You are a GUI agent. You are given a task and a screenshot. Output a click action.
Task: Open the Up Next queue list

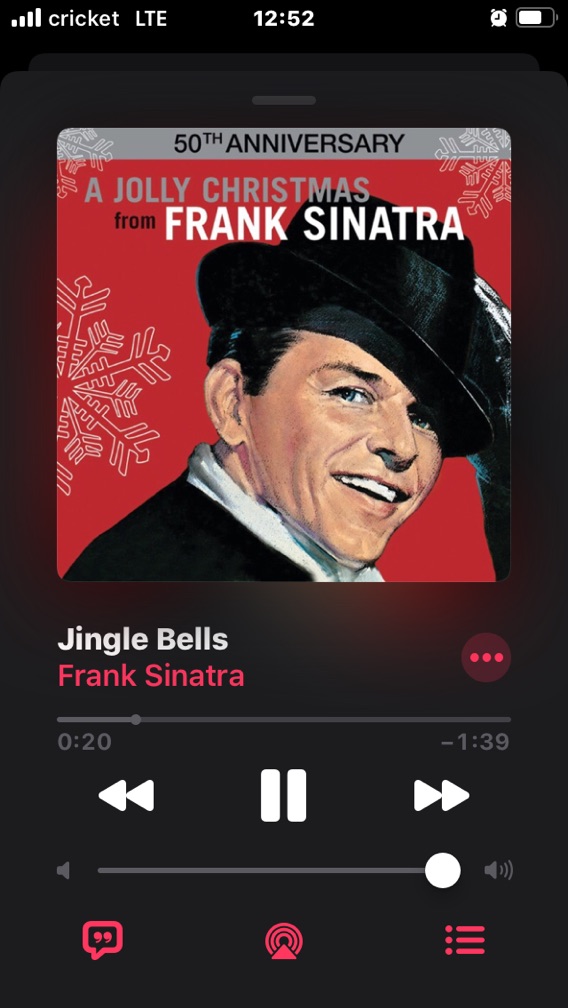465,940
